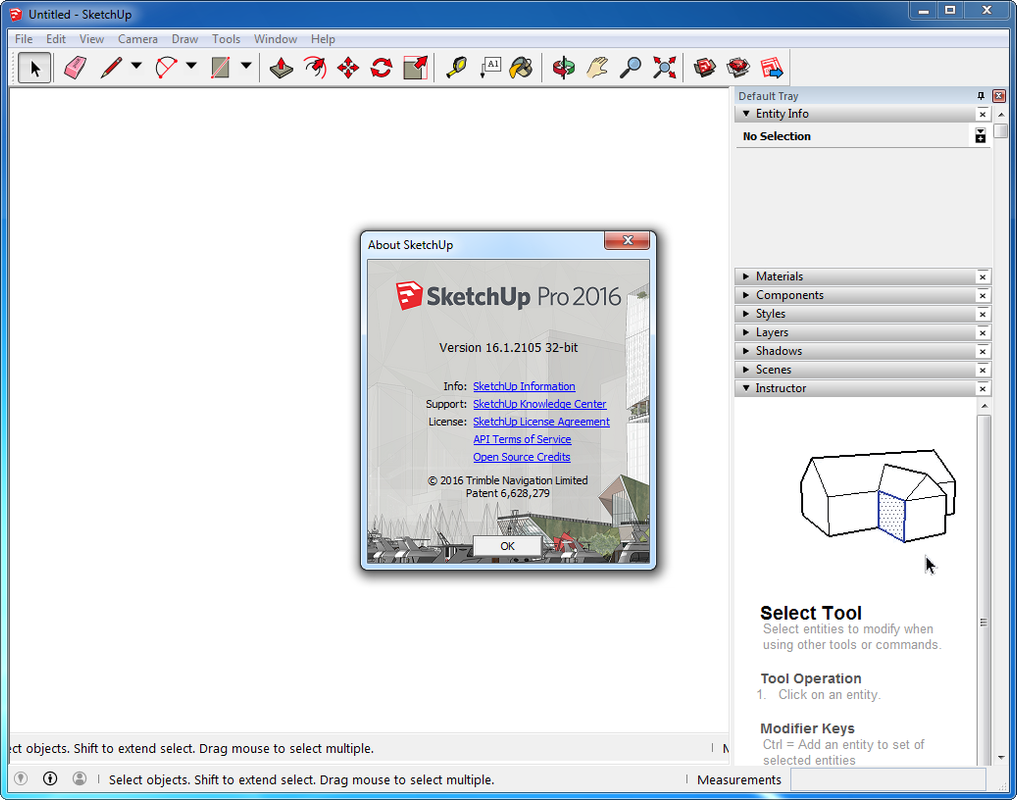This screenshot has height=800, width=1017.
Task: Expand the Shadows panel
Action: tap(746, 351)
